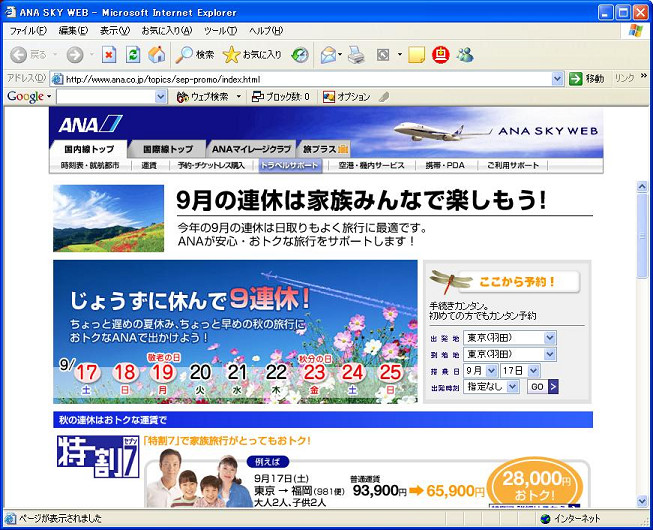Open トラベルサポート link
The width and height of the screenshot is (653, 530).
pyautogui.click(x=290, y=166)
